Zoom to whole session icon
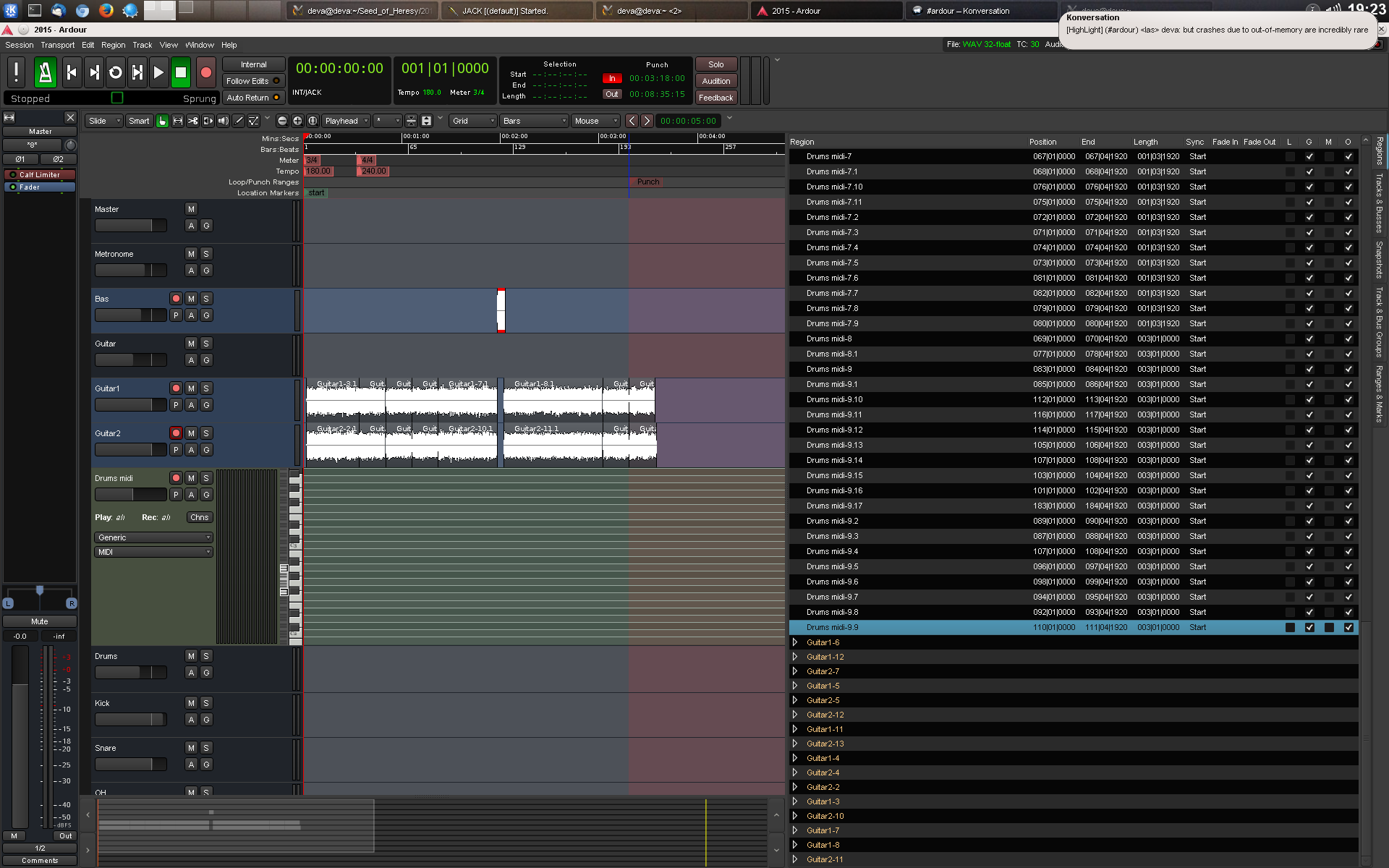The height and width of the screenshot is (868, 1389). 313,121
